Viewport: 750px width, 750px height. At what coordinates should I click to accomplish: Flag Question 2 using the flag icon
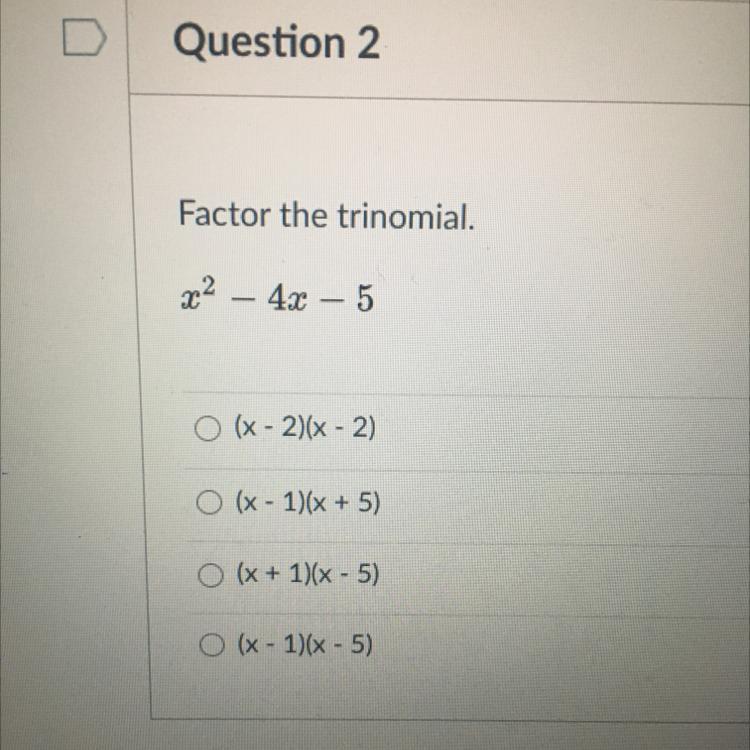coord(85,37)
